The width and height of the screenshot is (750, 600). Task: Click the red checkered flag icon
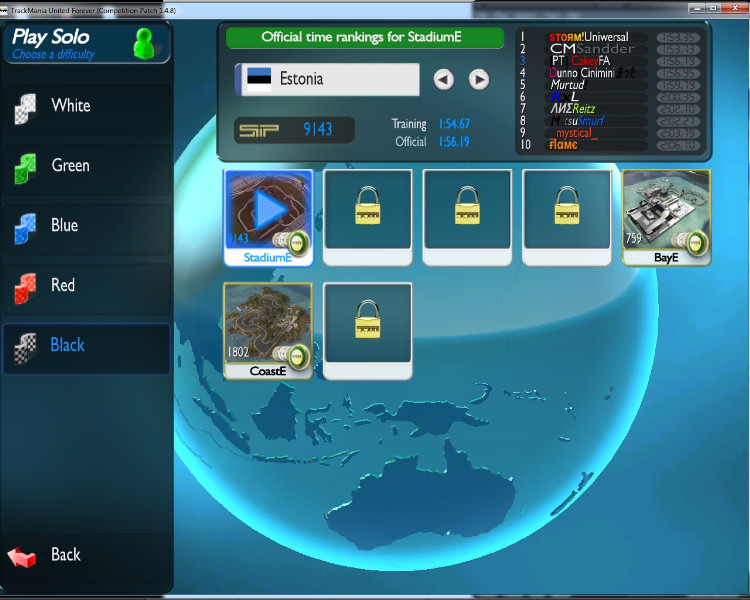[25, 288]
